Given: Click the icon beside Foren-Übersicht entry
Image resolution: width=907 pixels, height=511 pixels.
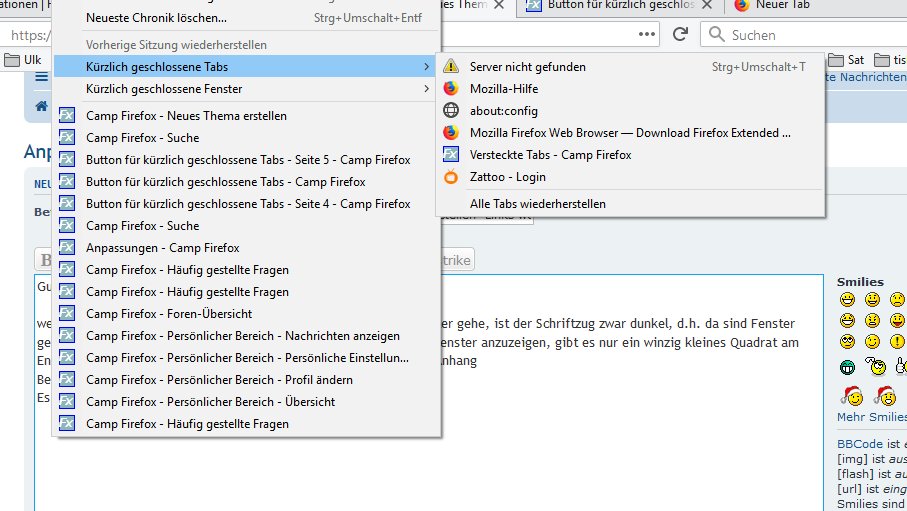Looking at the screenshot, I should click(x=67, y=314).
